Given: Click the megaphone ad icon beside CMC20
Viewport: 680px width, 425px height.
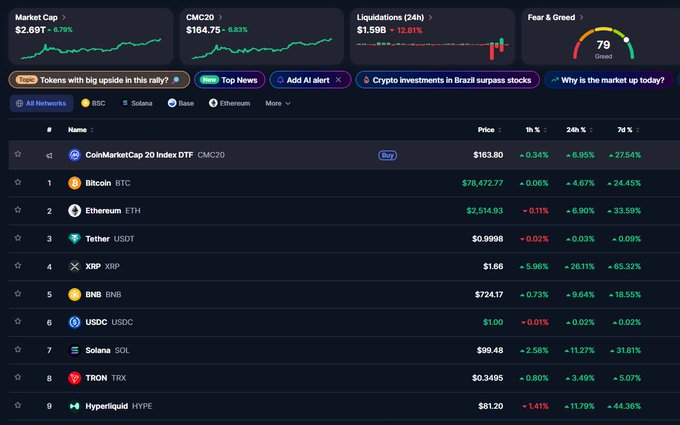Looking at the screenshot, I should (49, 155).
